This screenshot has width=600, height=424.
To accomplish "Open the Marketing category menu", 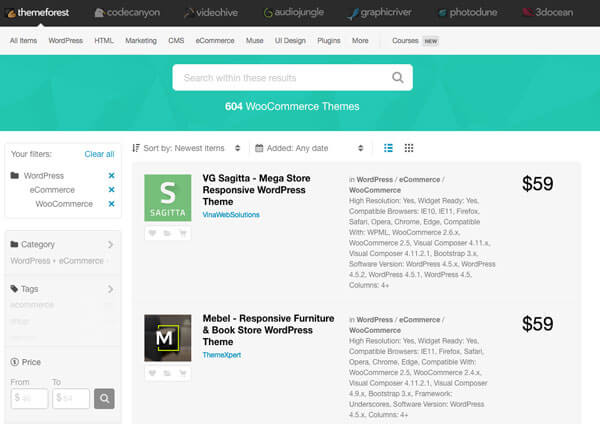I will point(141,41).
